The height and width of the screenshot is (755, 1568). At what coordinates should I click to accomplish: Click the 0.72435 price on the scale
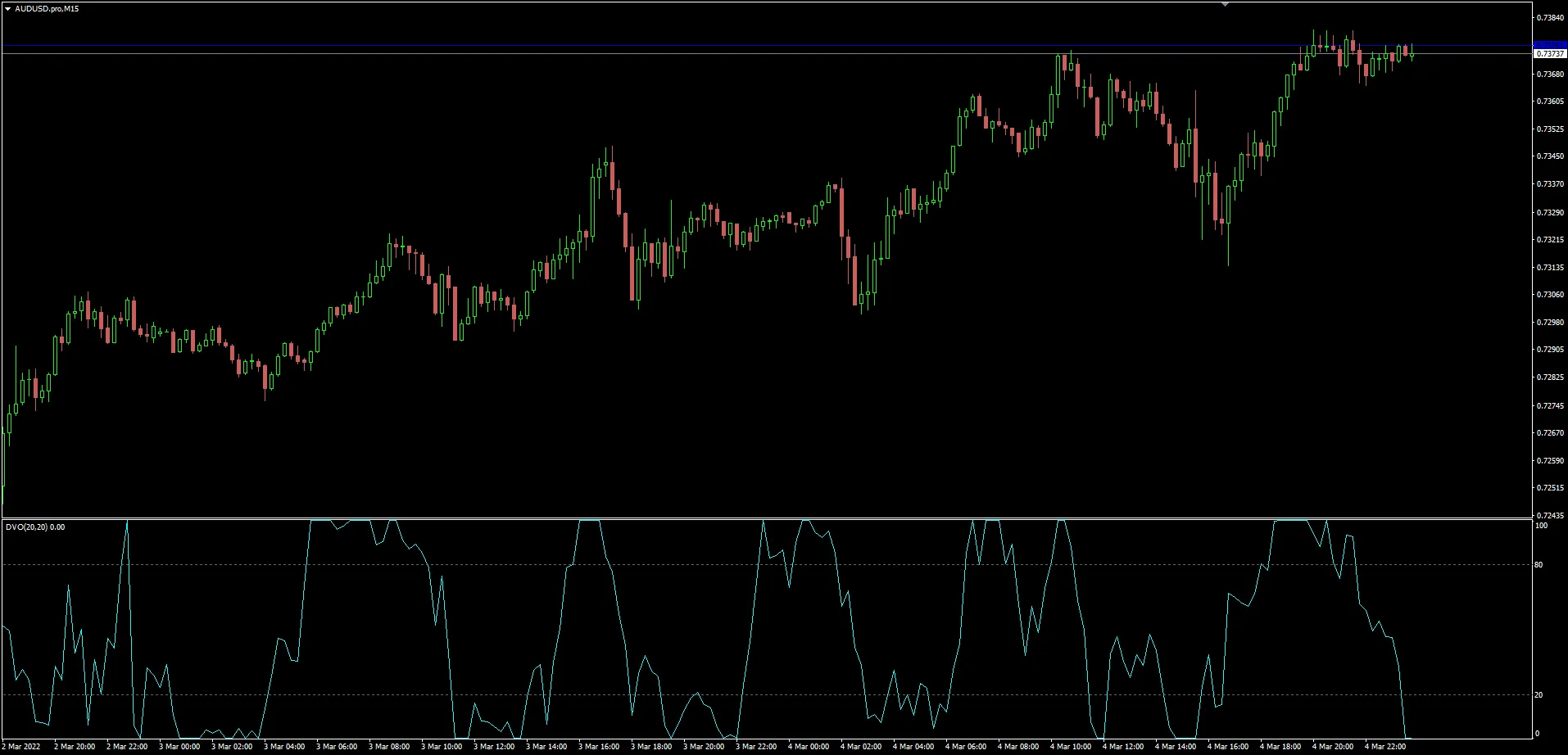pos(1550,516)
